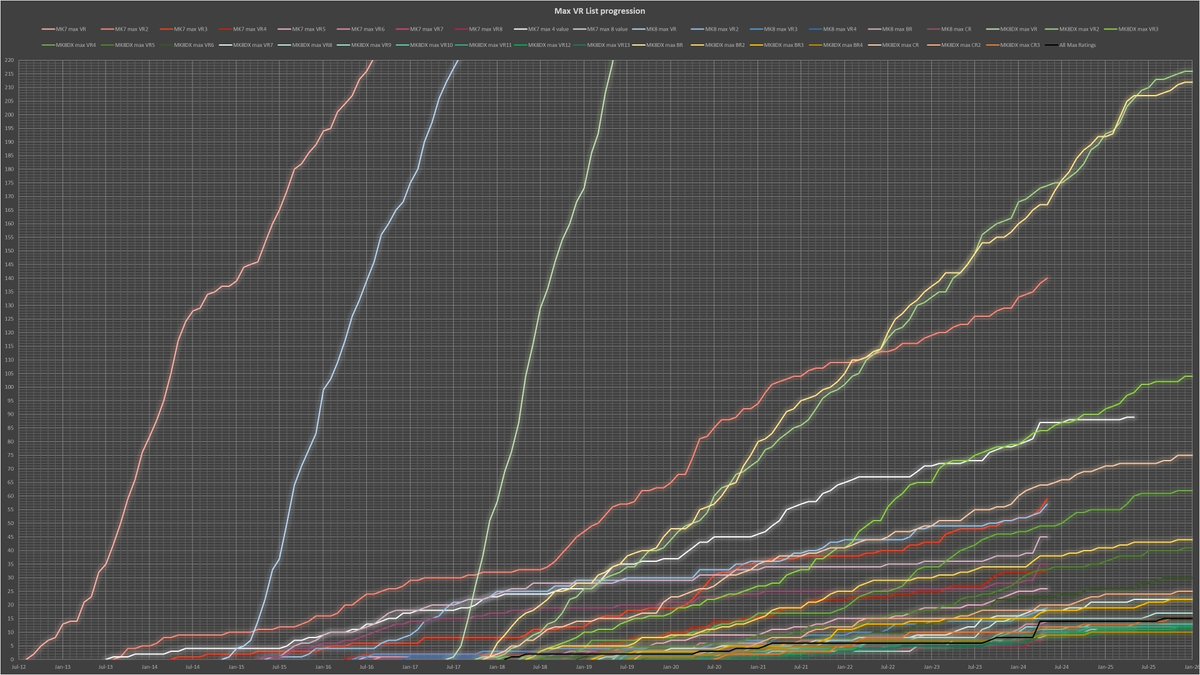Select the 'MK8DX max BR' legend entry
This screenshot has width=1200, height=675.
click(x=660, y=44)
